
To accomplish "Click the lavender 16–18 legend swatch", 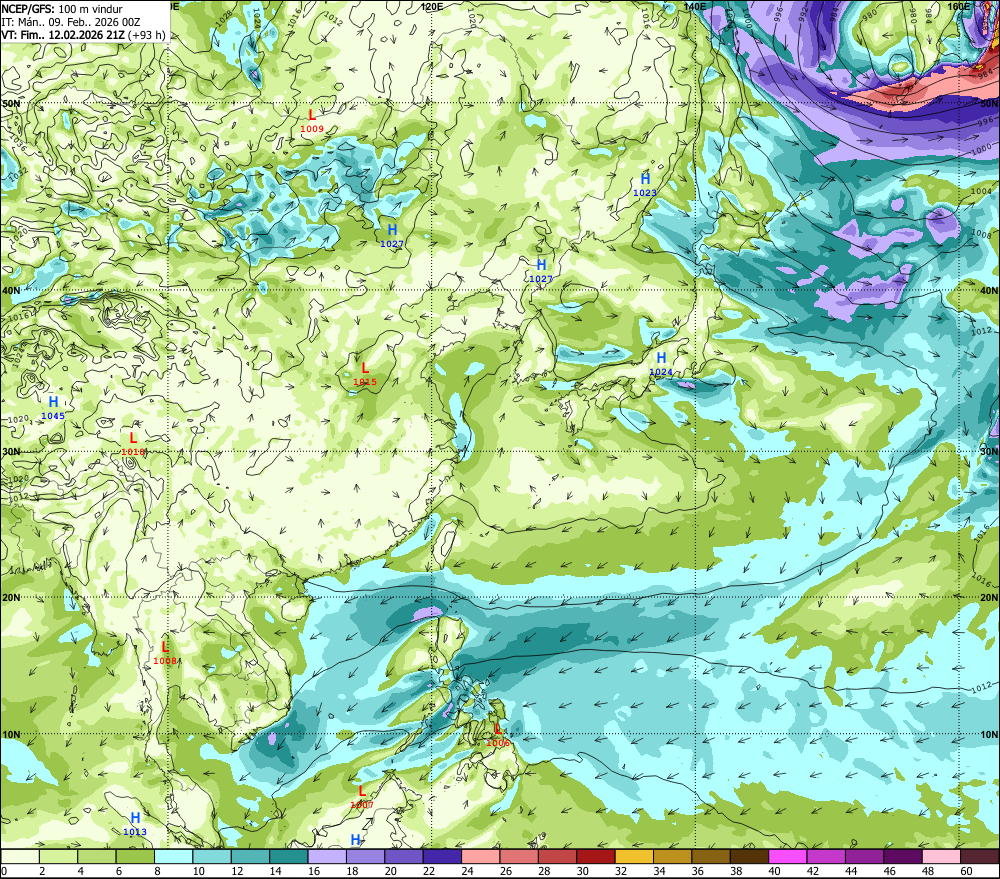I will pyautogui.click(x=327, y=856).
